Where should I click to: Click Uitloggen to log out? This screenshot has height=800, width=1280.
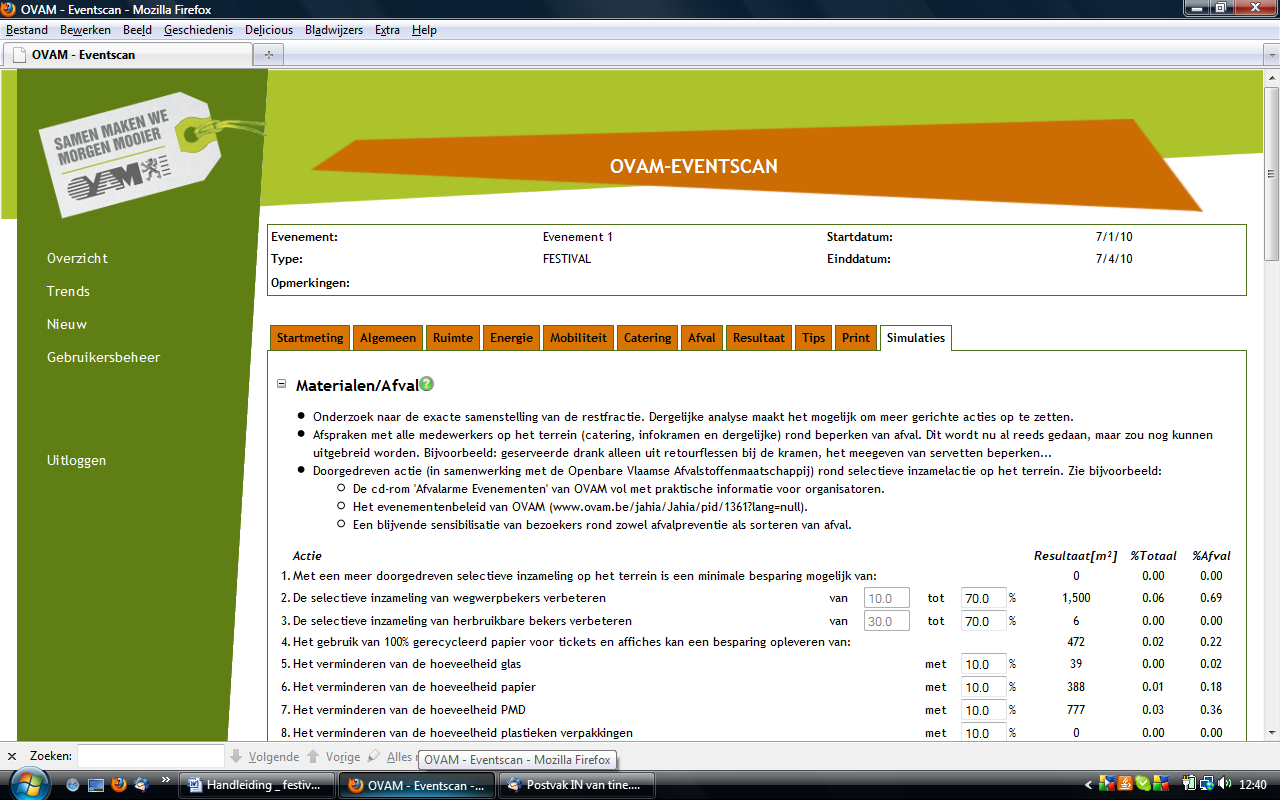(x=76, y=460)
